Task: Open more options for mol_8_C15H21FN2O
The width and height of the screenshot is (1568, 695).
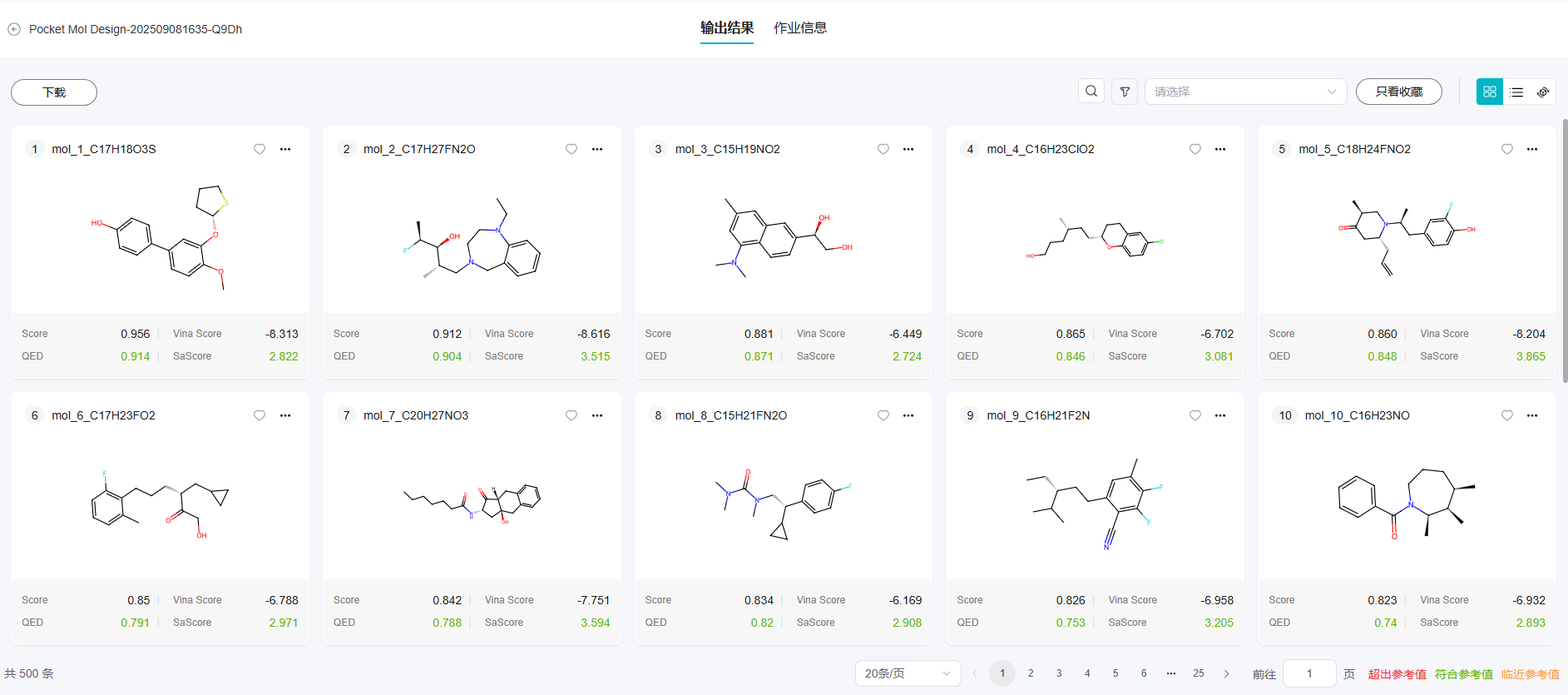Action: click(908, 415)
